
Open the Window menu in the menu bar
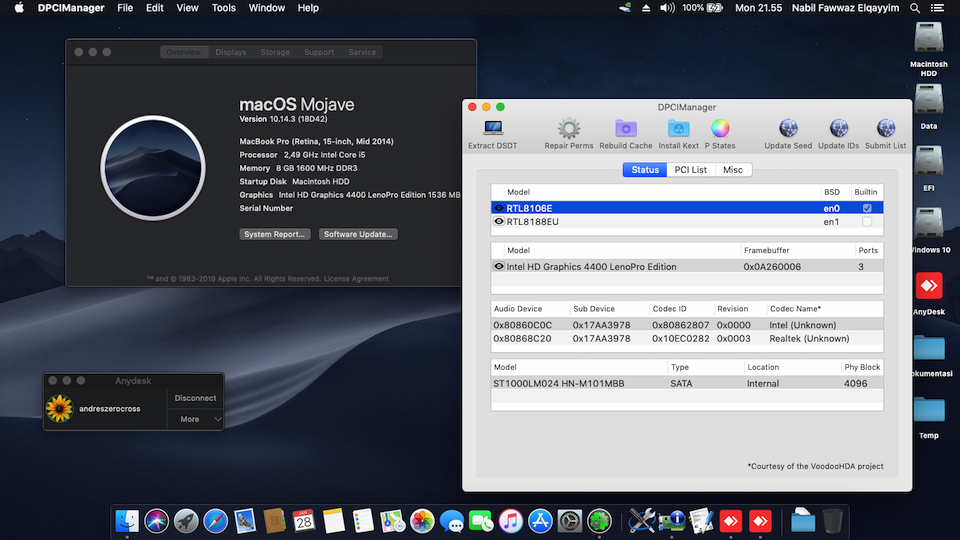point(267,8)
